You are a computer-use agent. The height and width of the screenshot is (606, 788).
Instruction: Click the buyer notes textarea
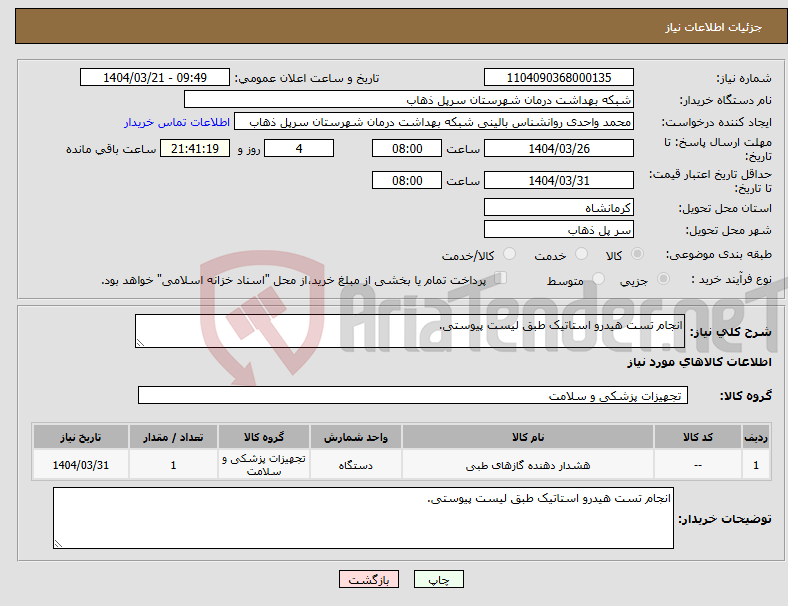[363, 518]
